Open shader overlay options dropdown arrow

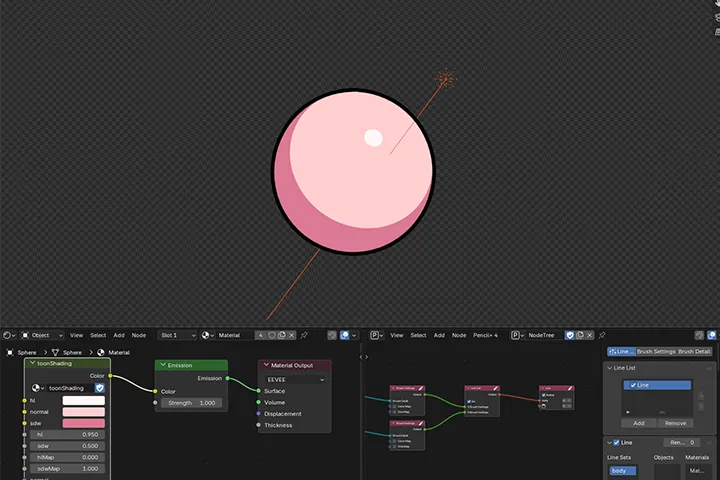point(354,335)
